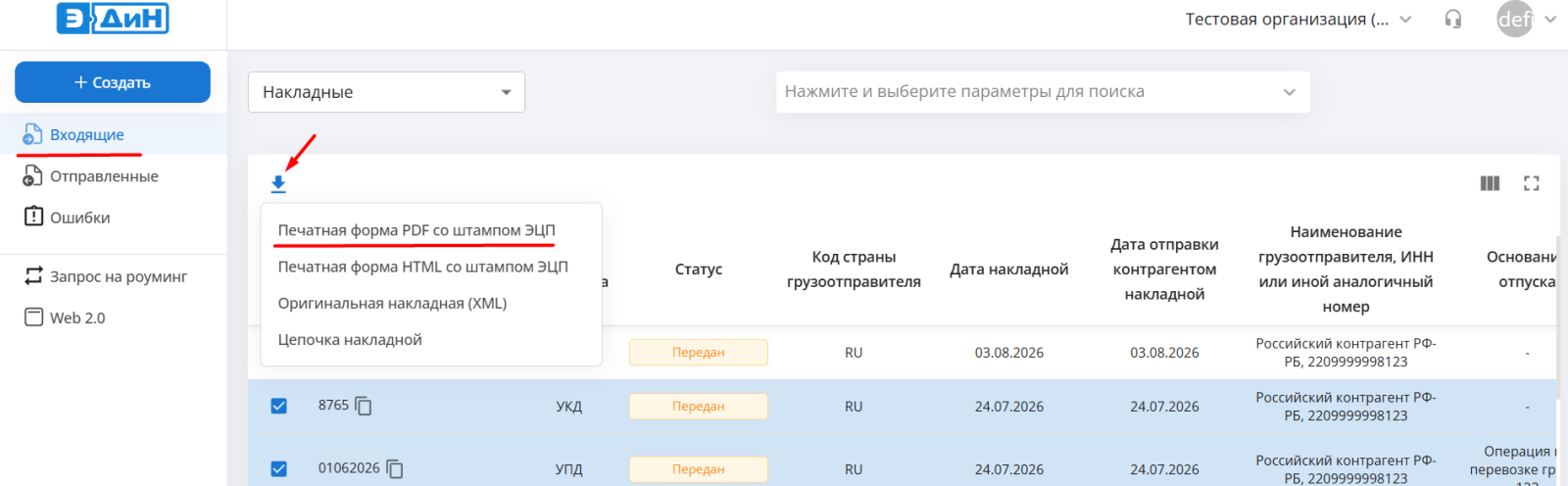Click the ЭДиН logo
The width and height of the screenshot is (1568, 486).
coord(113,19)
